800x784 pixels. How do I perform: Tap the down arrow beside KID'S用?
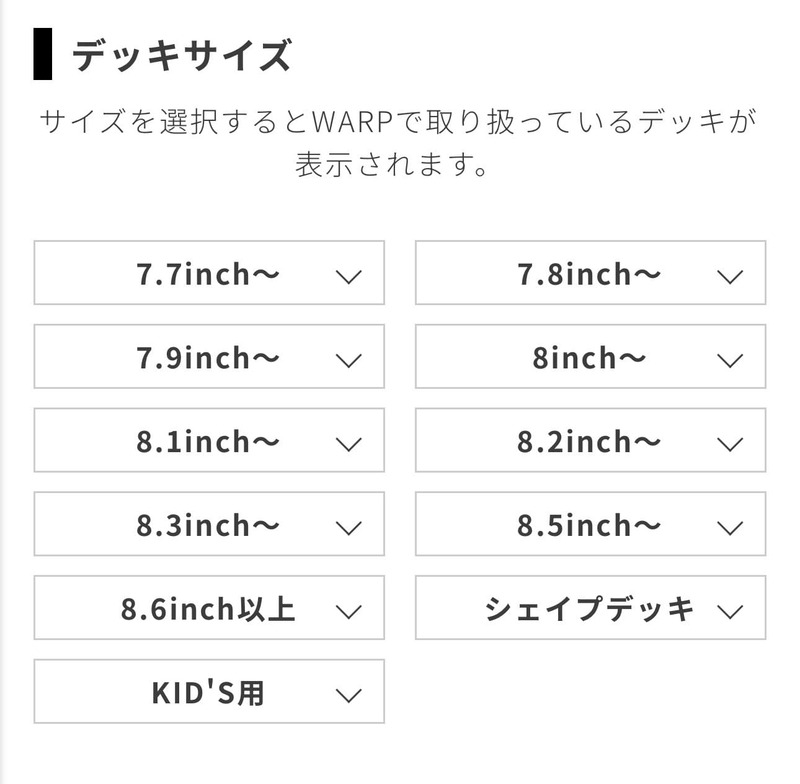[x=348, y=694]
